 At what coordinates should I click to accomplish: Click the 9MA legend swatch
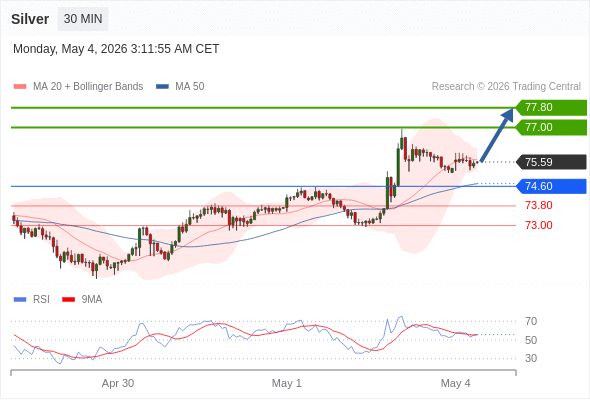68,300
